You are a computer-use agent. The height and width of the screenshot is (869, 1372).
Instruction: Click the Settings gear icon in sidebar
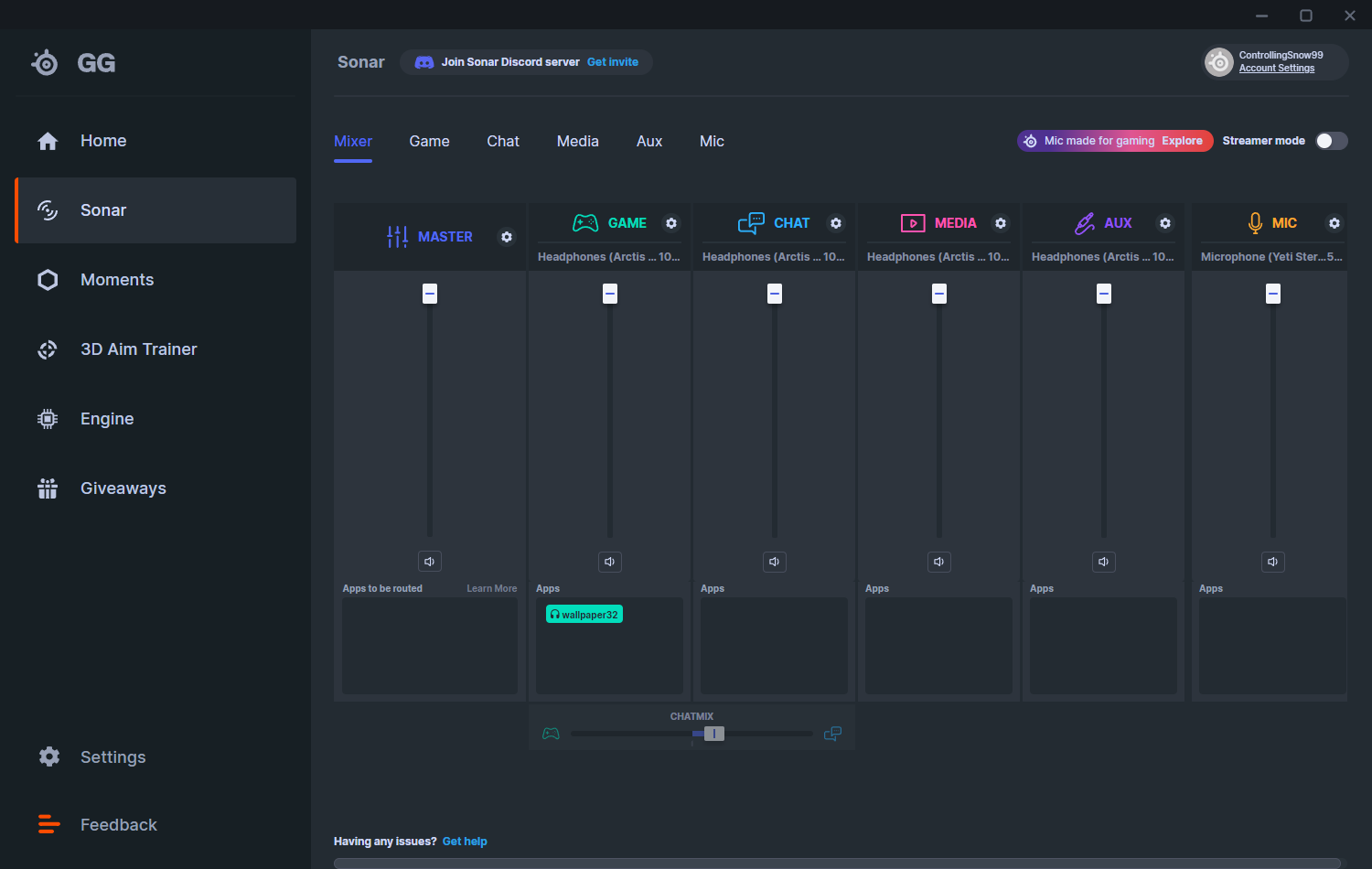coord(49,756)
